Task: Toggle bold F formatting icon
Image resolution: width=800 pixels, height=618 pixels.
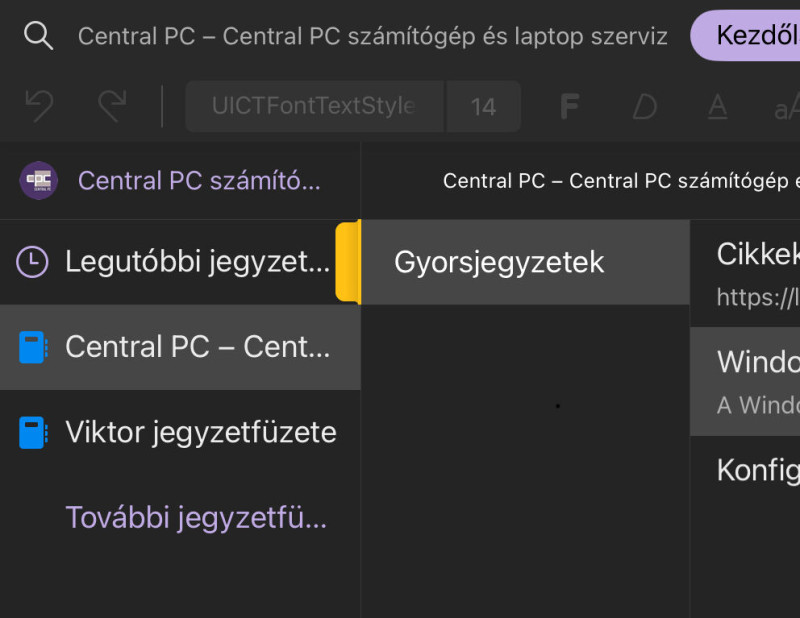Action: coord(570,107)
